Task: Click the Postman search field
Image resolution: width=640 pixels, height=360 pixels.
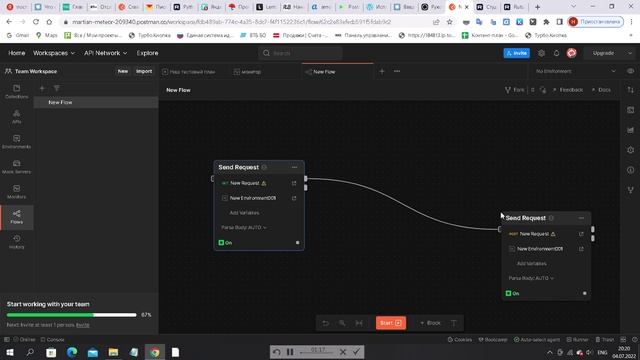Action: (300, 53)
